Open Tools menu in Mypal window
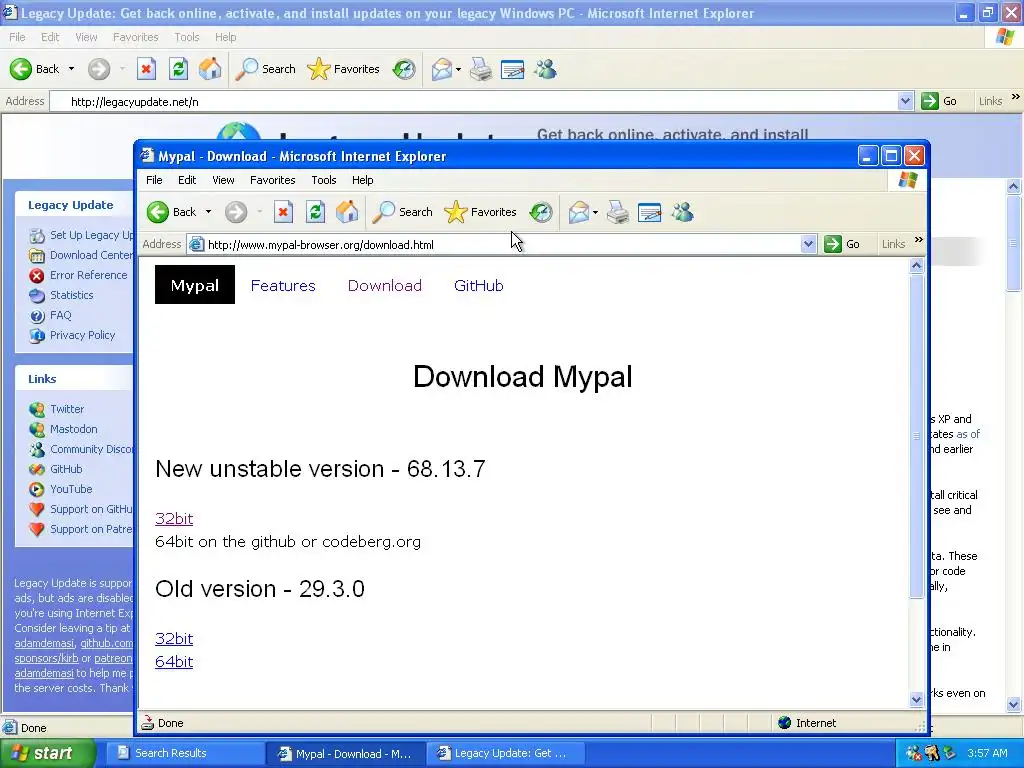1024x768 pixels. [x=324, y=180]
